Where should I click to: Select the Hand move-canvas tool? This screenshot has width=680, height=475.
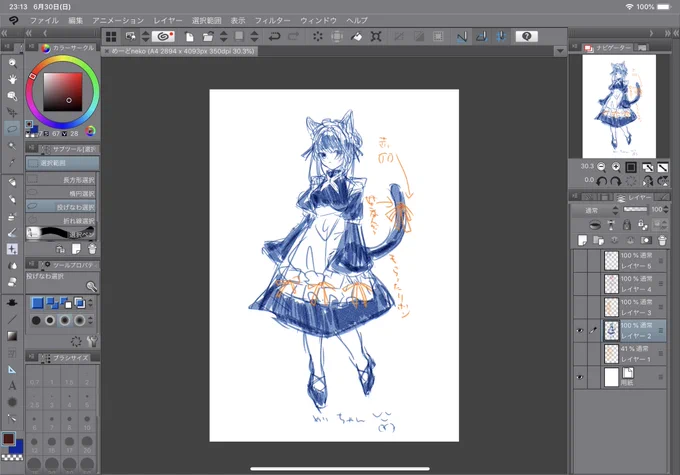point(13,79)
